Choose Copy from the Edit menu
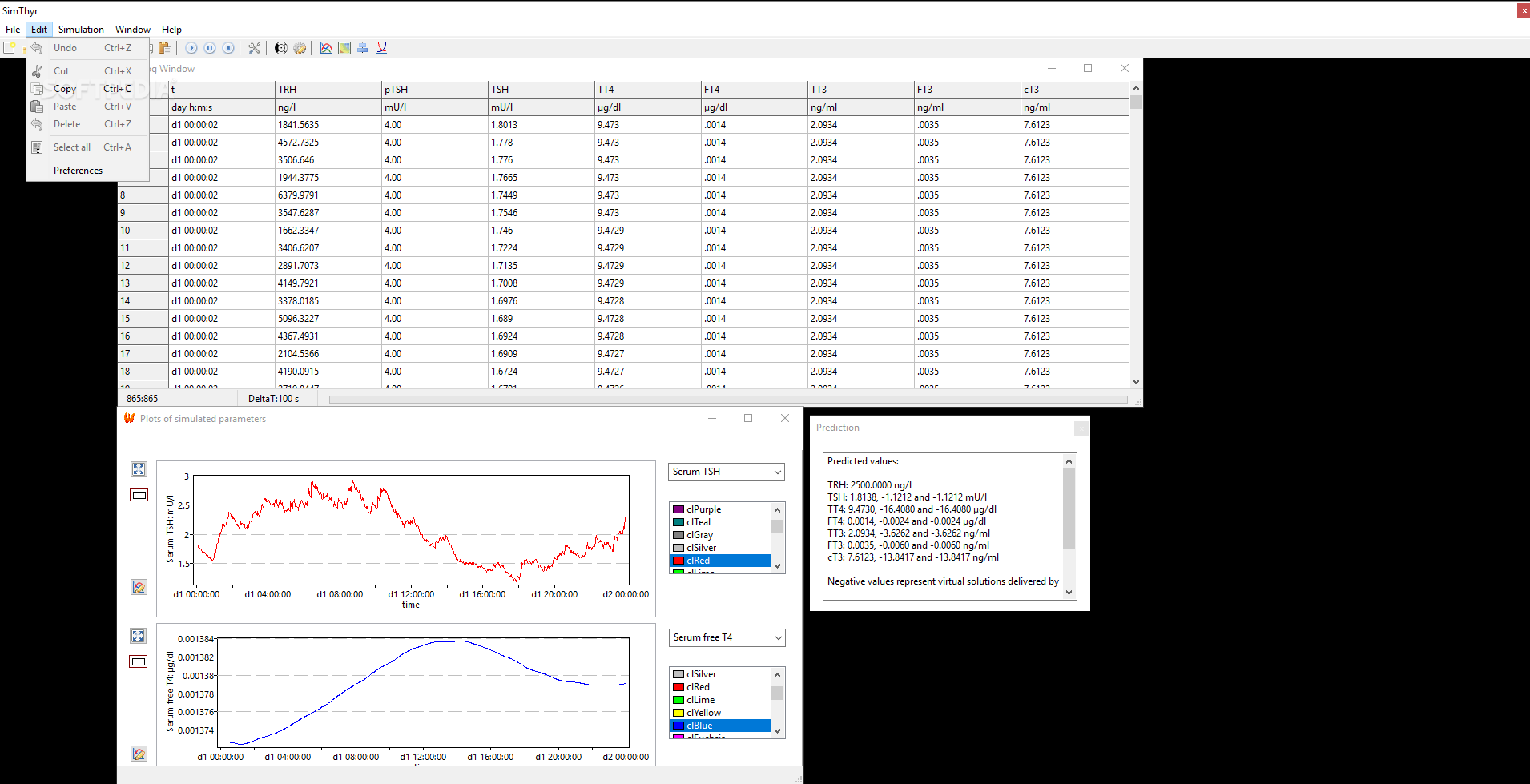The width and height of the screenshot is (1530, 784). pyautogui.click(x=88, y=89)
